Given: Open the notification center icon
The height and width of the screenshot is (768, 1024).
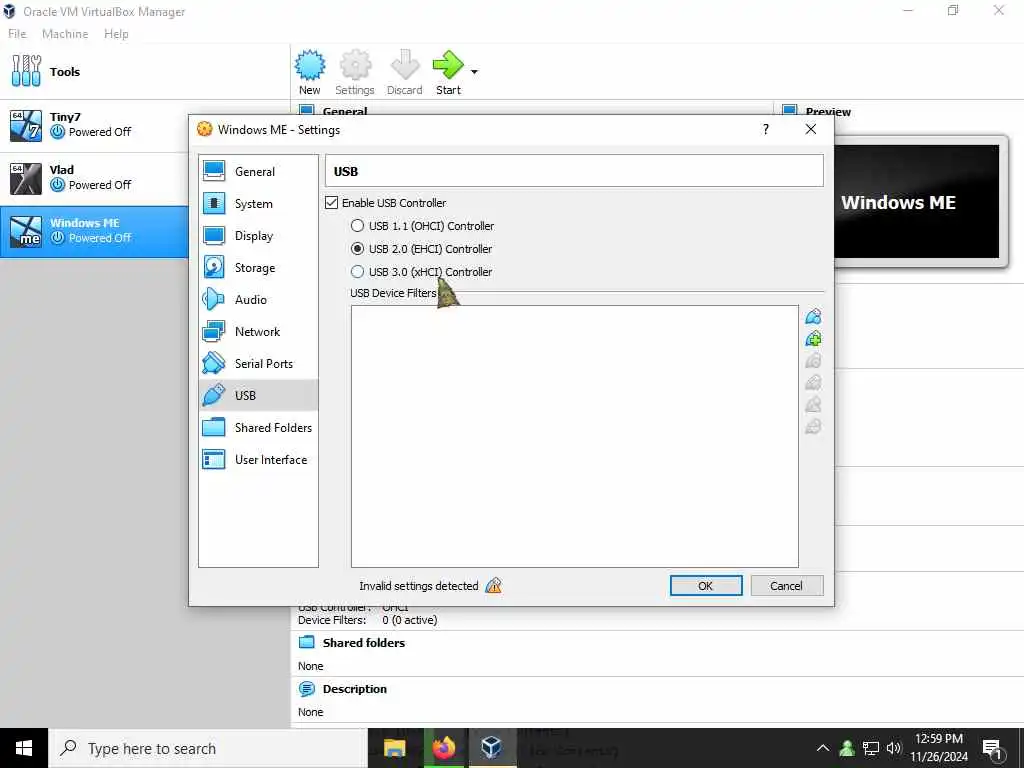Looking at the screenshot, I should 992,748.
